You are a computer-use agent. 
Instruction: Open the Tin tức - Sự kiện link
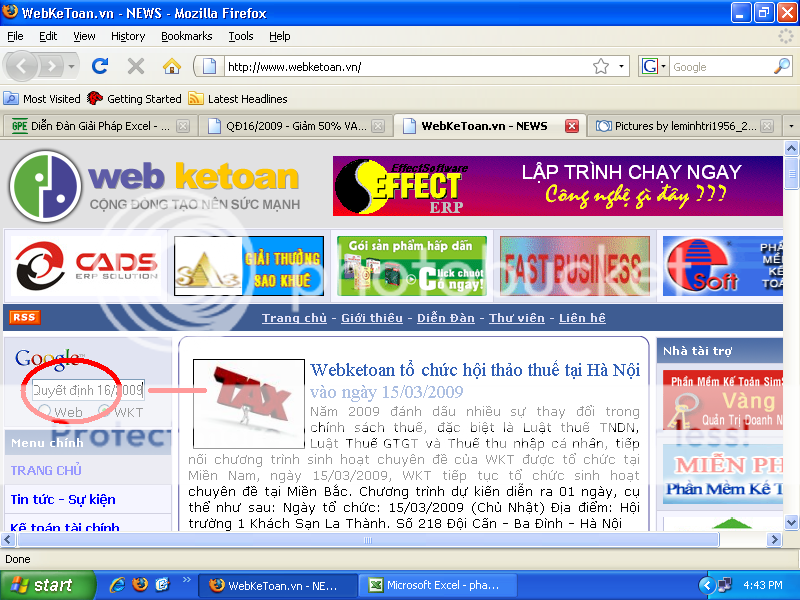click(x=63, y=499)
